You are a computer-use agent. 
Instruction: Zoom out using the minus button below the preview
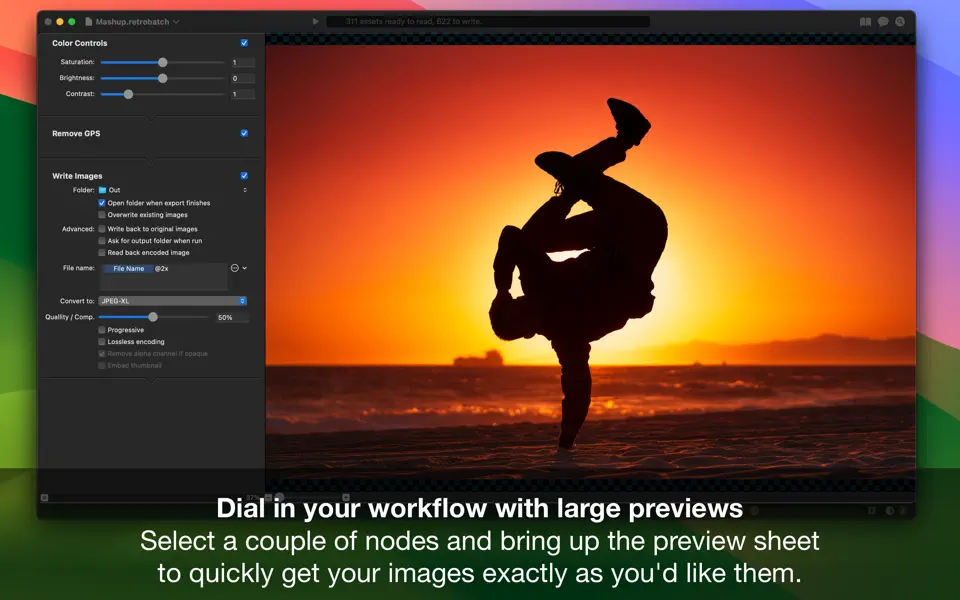pyautogui.click(x=268, y=497)
